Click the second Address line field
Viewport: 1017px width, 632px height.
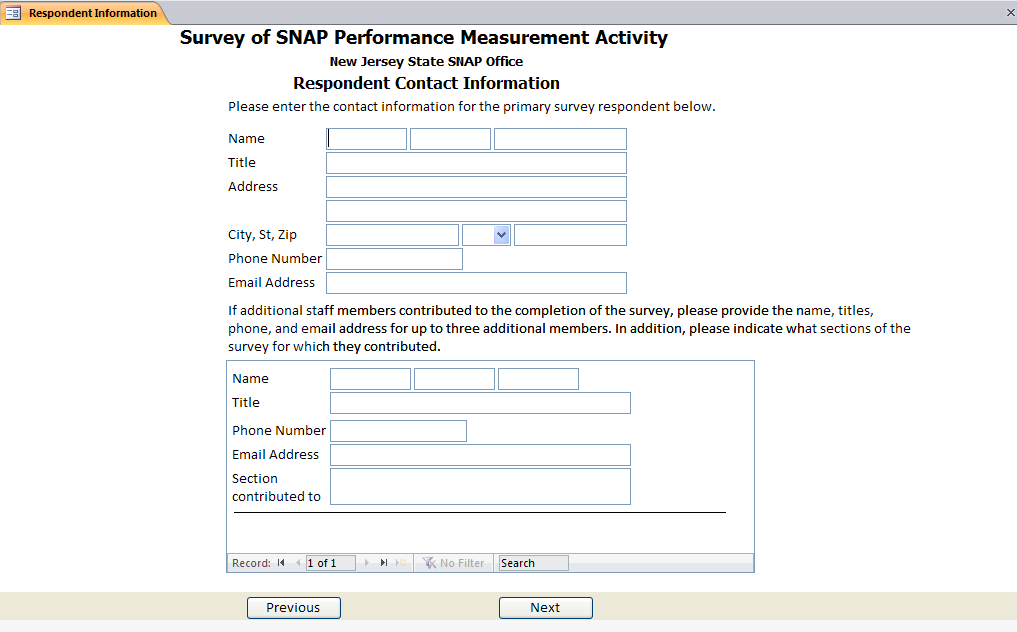tap(476, 211)
